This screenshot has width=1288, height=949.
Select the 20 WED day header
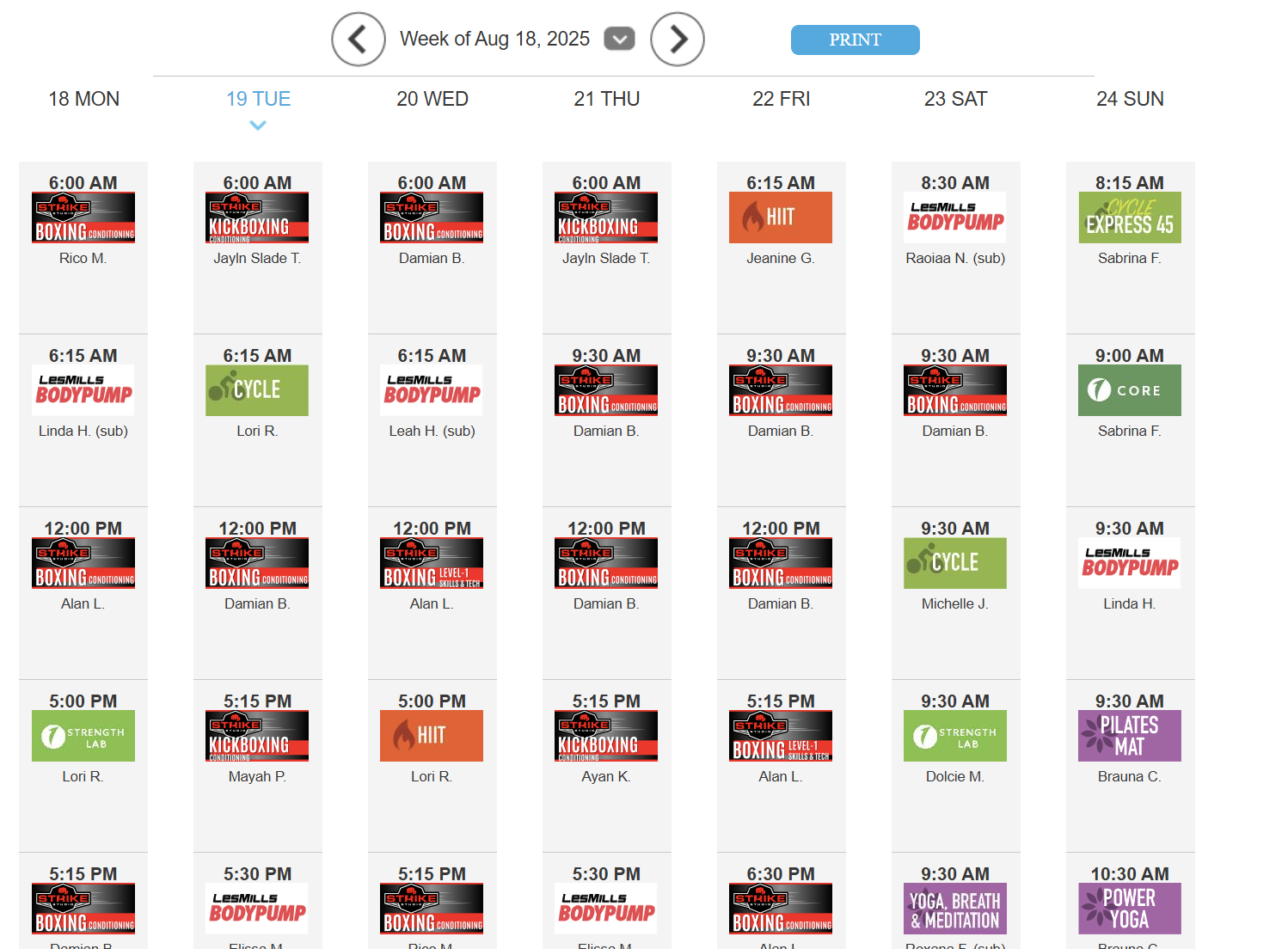pos(432,99)
